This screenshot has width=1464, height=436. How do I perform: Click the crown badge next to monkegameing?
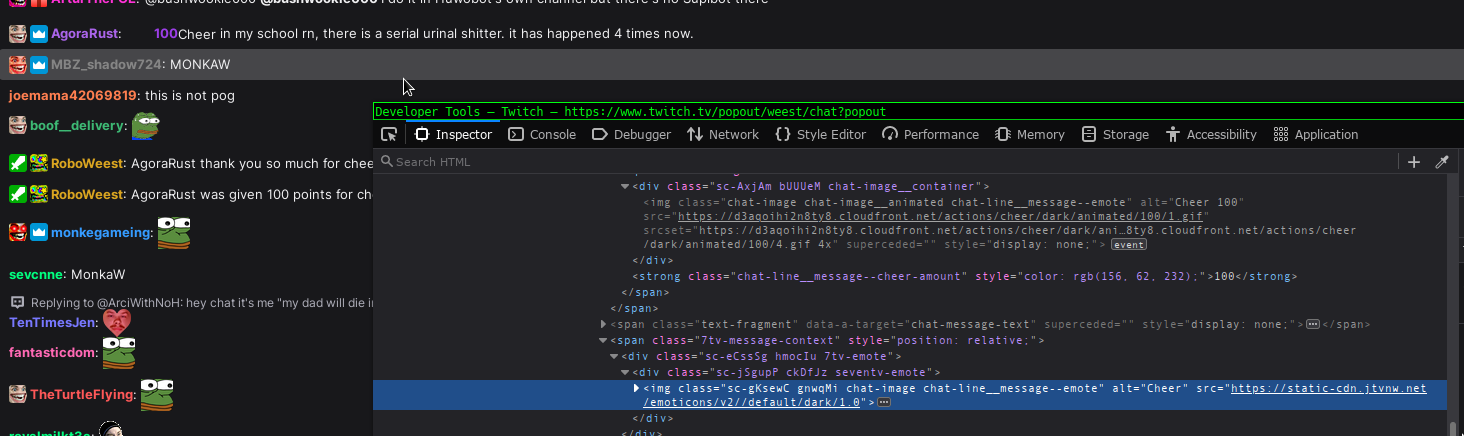[38, 233]
